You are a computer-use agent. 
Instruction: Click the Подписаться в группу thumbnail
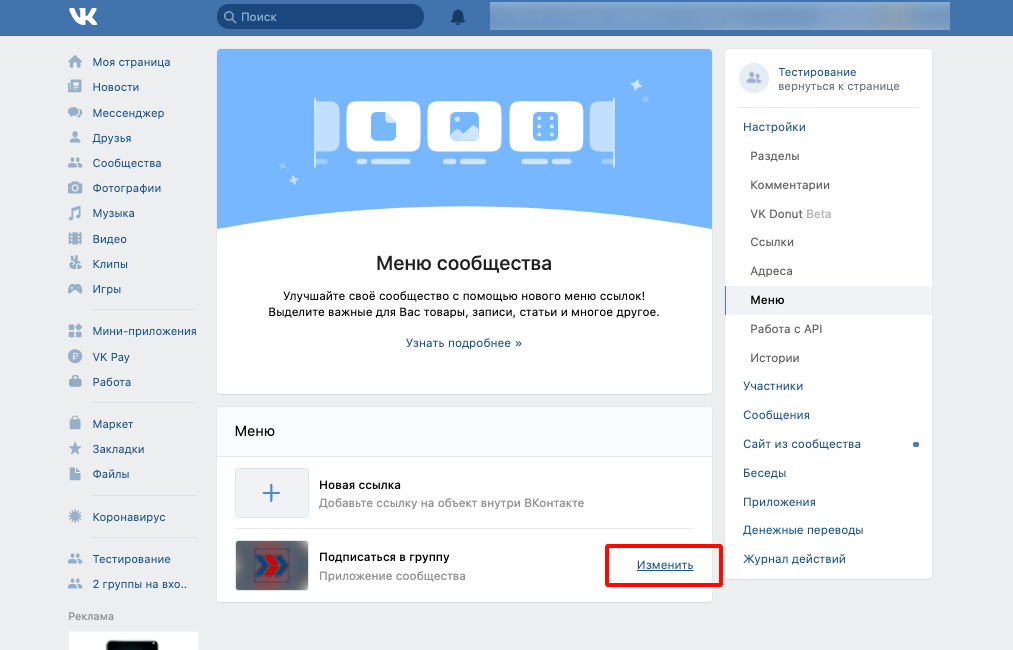point(271,566)
